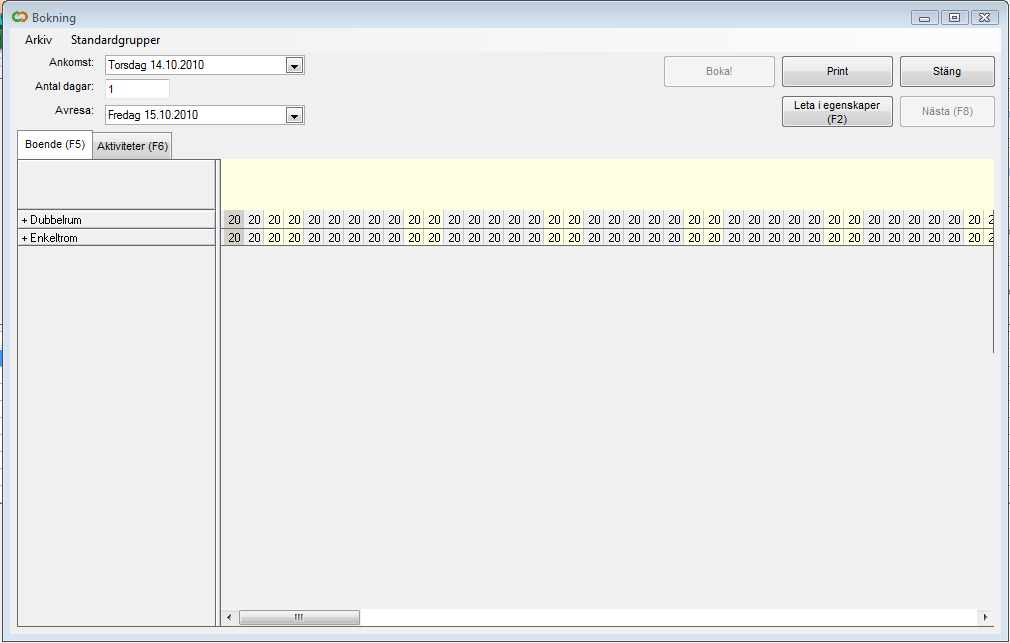Switch to the Boende (F5) tab

click(x=55, y=144)
